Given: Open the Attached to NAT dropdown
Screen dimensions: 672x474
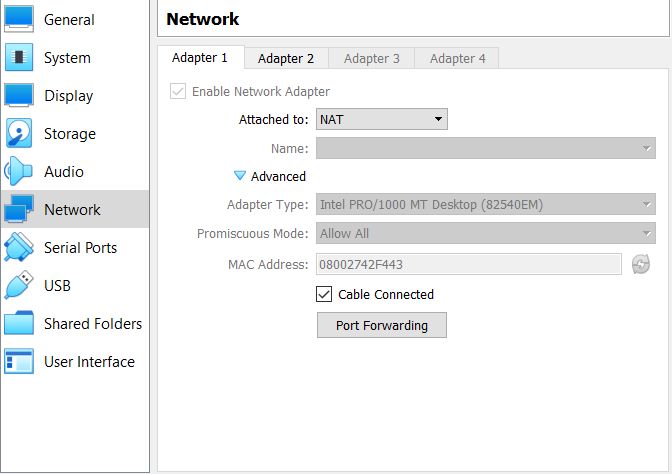Looking at the screenshot, I should pos(382,119).
